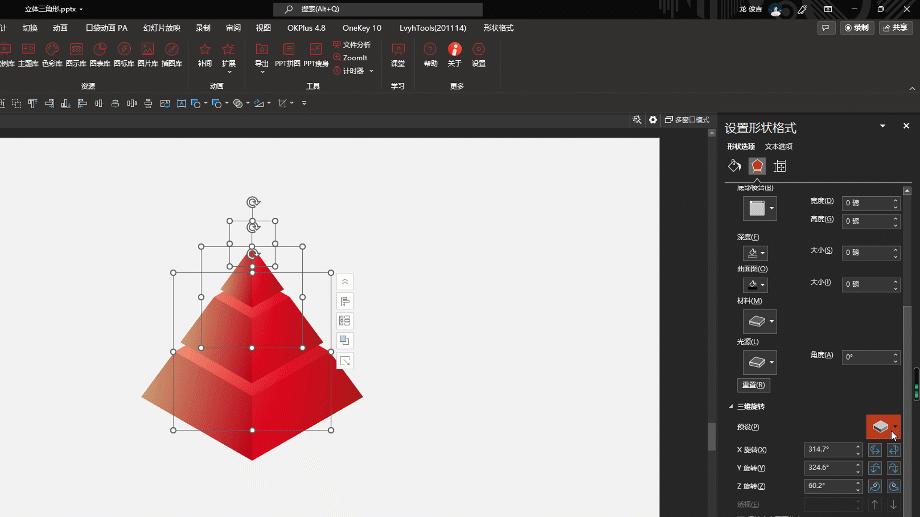This screenshot has height=517, width=920.
Task: Click the X rotation rotate-left icon
Action: (x=875, y=450)
